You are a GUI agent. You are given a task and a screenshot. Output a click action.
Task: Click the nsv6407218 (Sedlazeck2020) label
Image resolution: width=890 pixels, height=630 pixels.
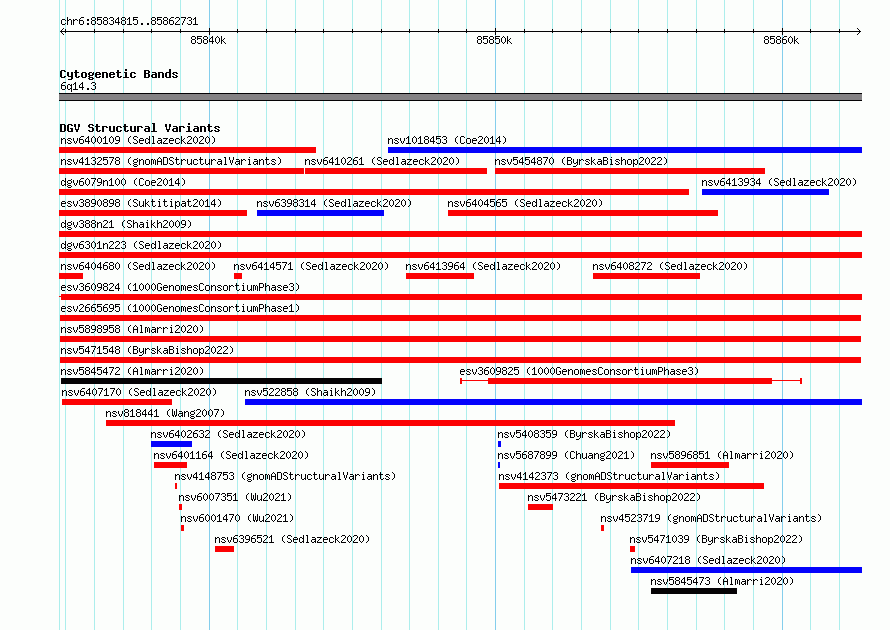click(708, 560)
